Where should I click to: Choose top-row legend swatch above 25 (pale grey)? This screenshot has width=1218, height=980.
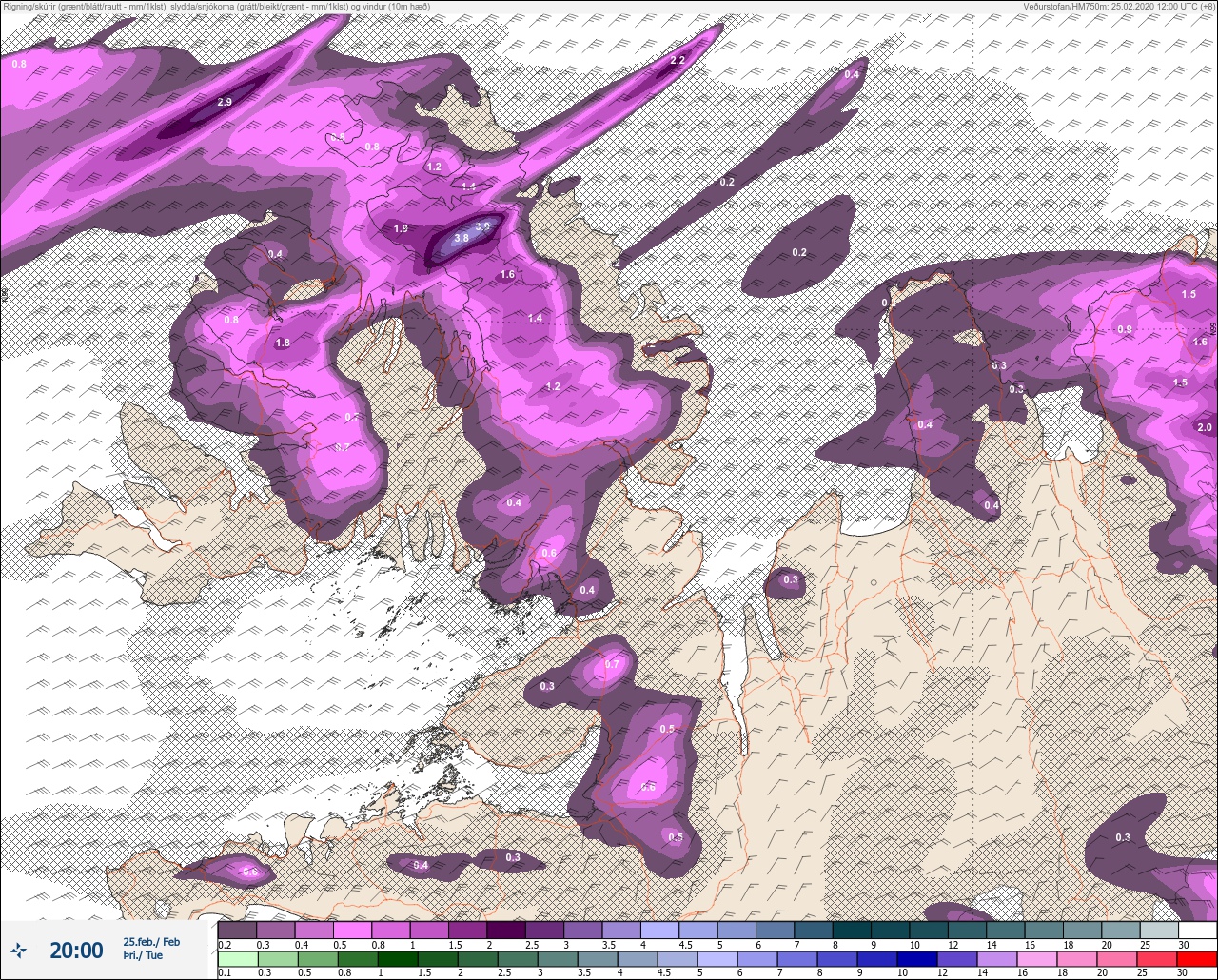[x=1158, y=930]
